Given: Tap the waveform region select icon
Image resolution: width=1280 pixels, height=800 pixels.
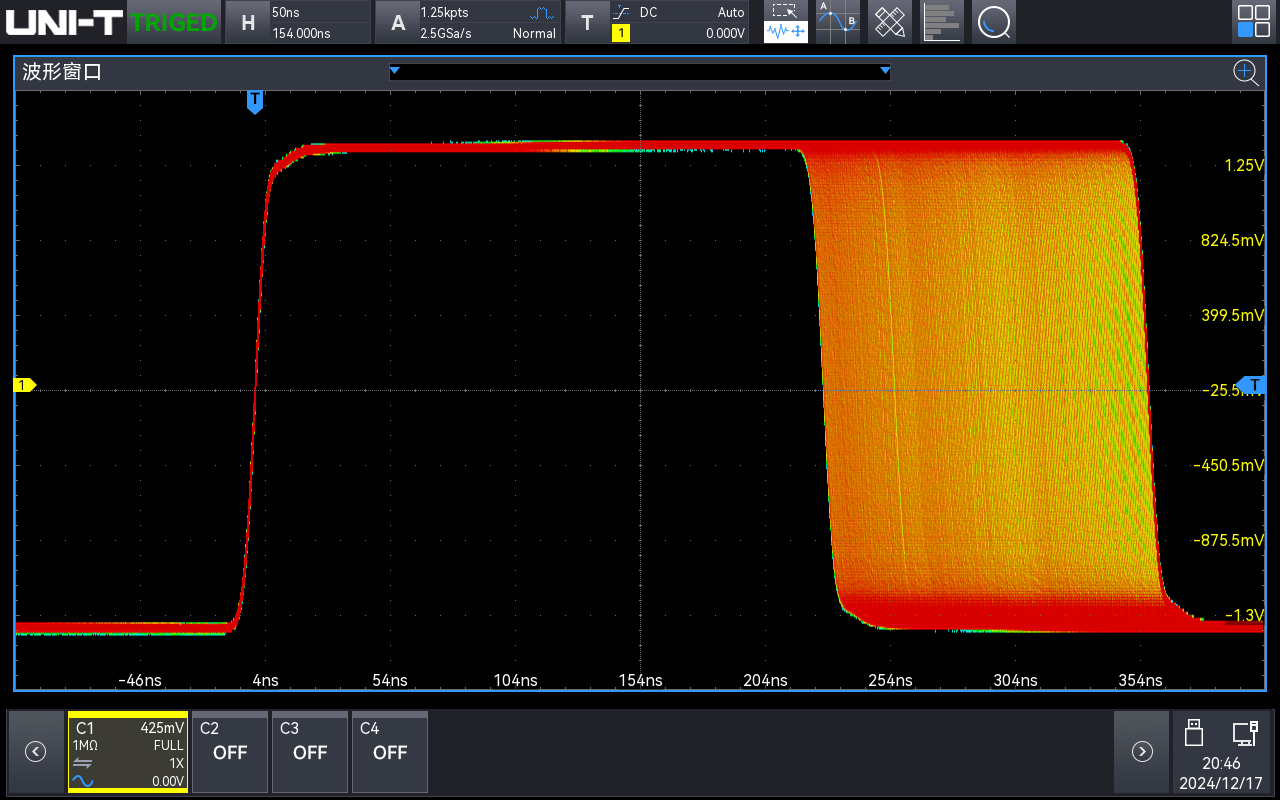Looking at the screenshot, I should (786, 22).
